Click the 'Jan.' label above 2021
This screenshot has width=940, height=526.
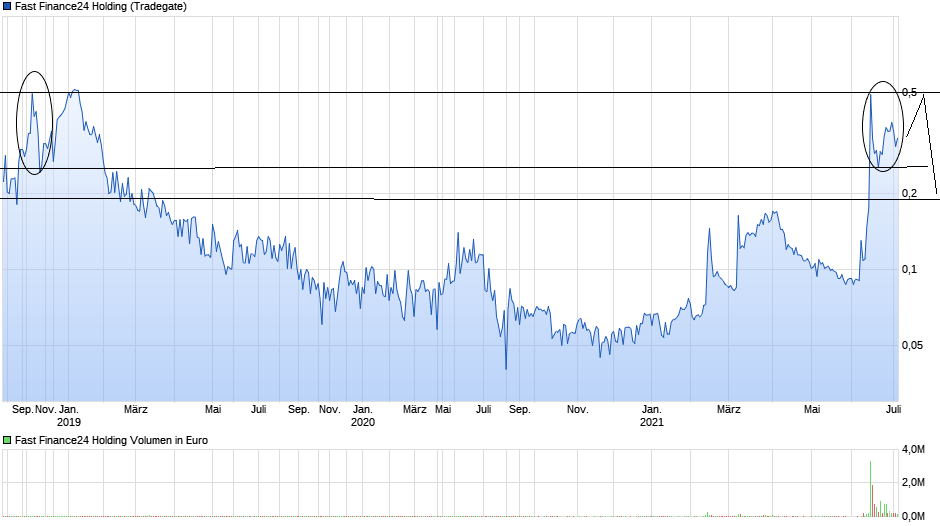tap(652, 410)
